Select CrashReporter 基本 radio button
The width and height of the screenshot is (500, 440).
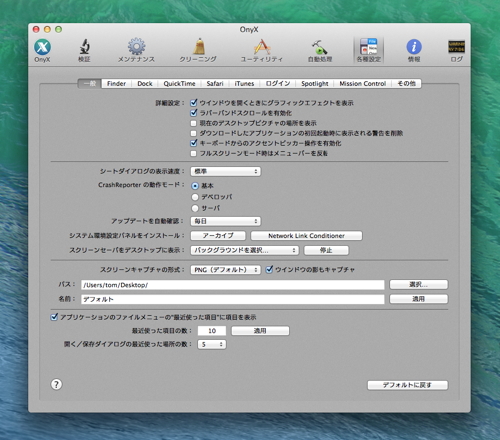[x=195, y=186]
